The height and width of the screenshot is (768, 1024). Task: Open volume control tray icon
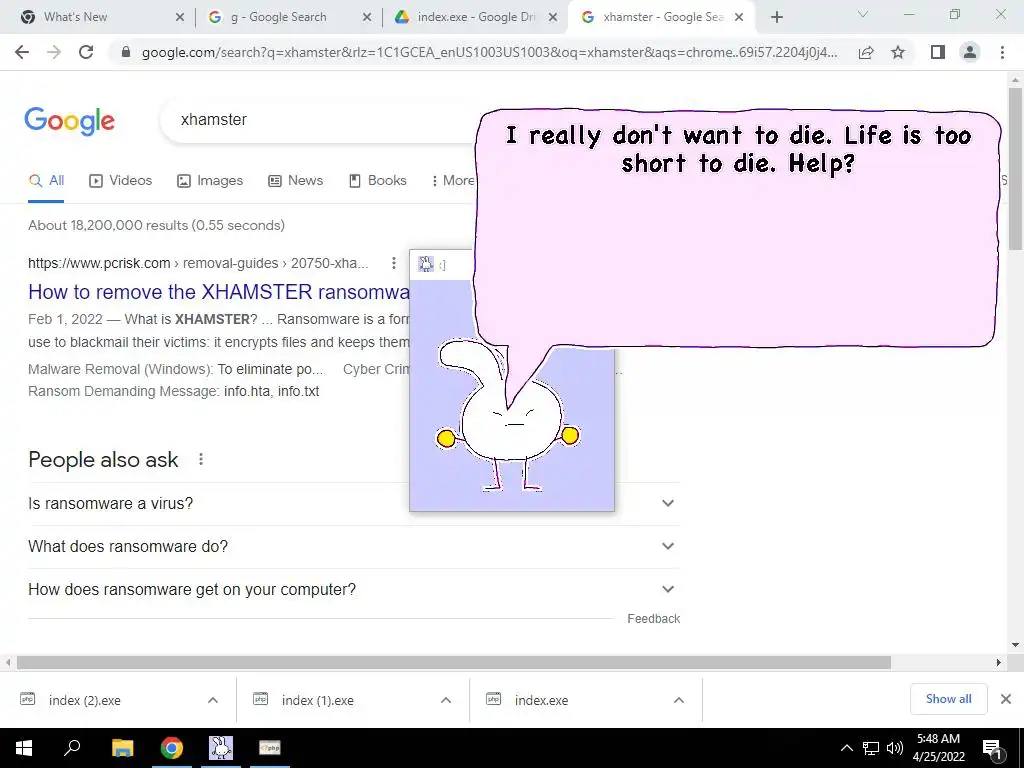pyautogui.click(x=895, y=748)
